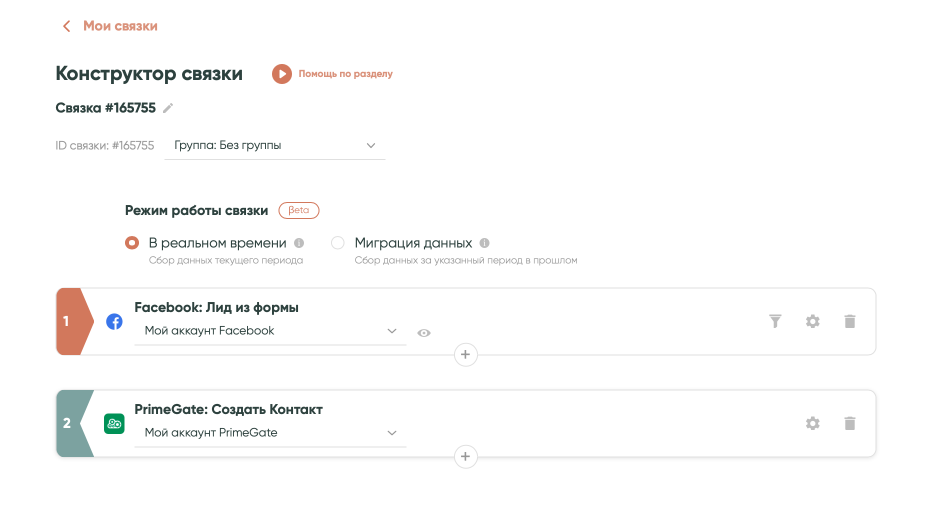Show info tooltip for В реальном времени
The width and height of the screenshot is (931, 513).
point(299,243)
